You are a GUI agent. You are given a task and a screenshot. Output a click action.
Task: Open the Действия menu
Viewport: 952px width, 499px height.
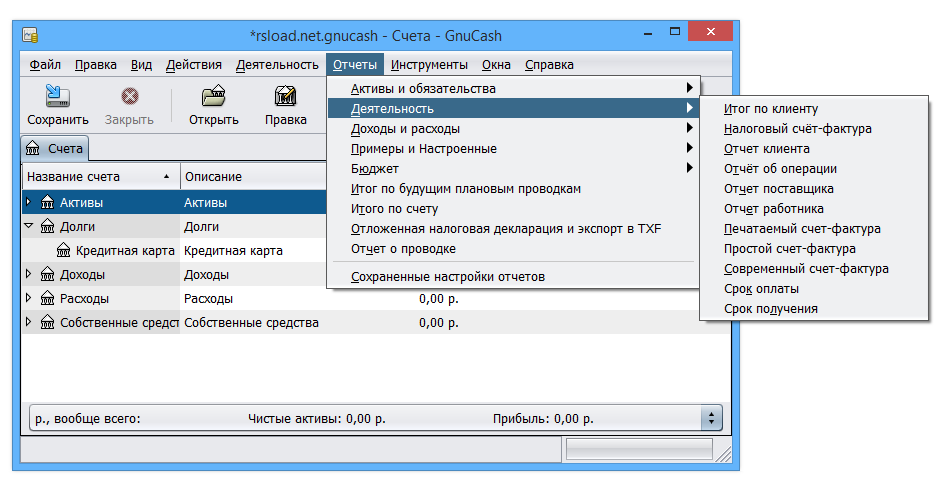coord(194,64)
